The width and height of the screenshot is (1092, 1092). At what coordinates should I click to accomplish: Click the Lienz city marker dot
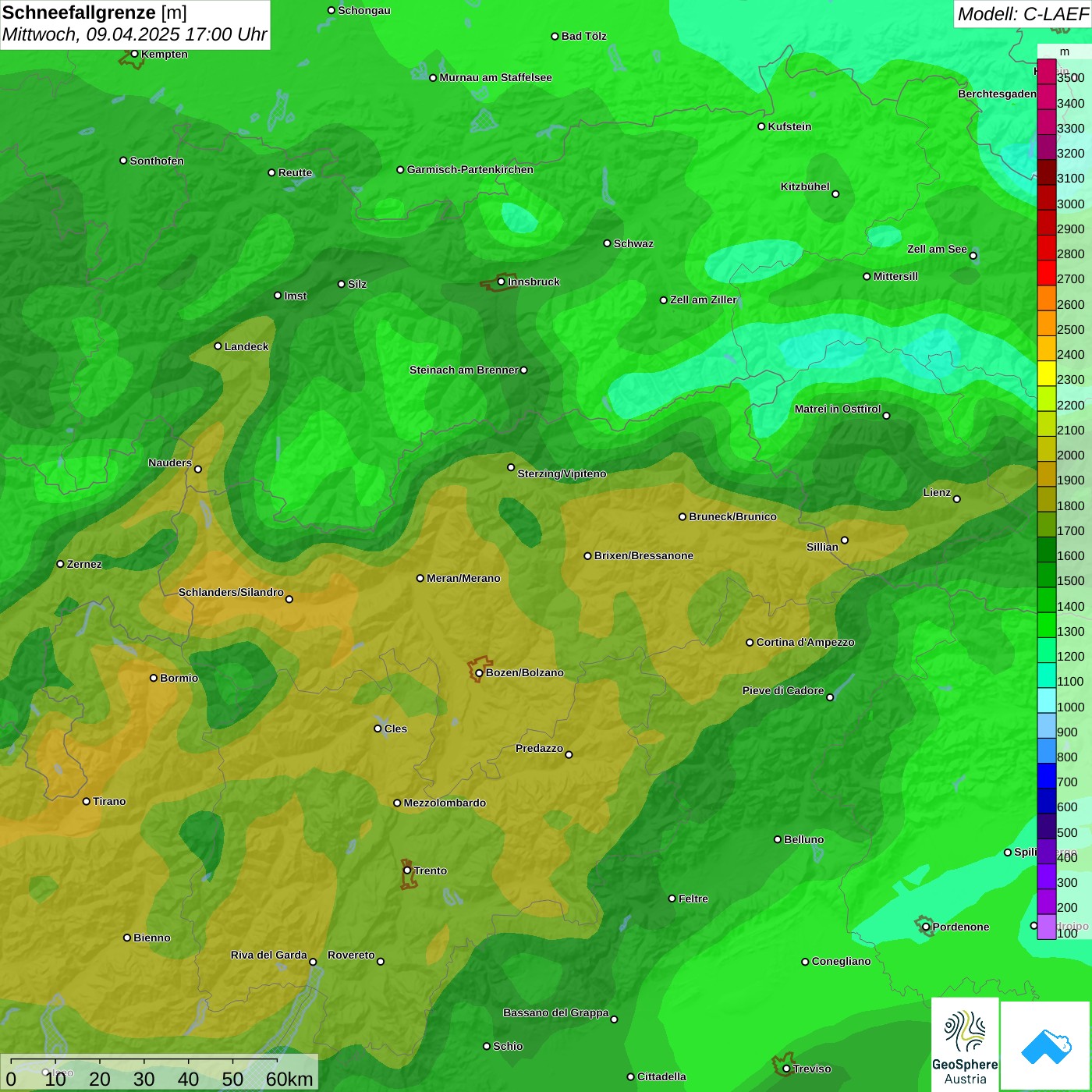tap(957, 499)
